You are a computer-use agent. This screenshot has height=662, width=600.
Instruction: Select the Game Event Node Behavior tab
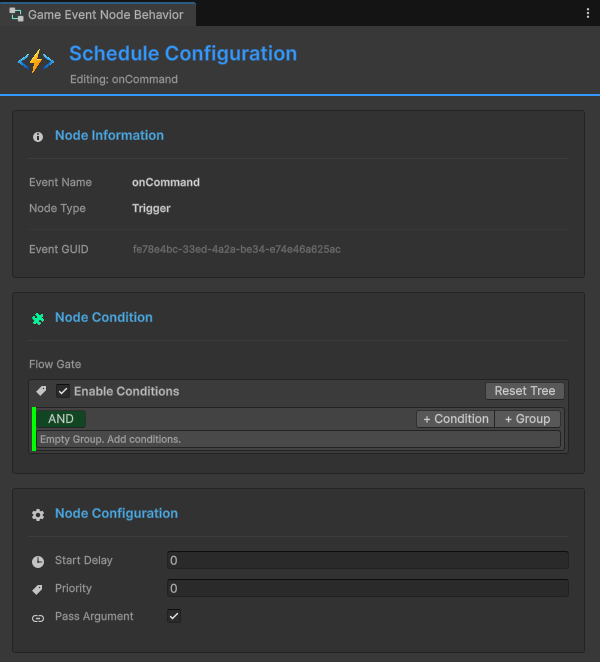click(x=104, y=15)
